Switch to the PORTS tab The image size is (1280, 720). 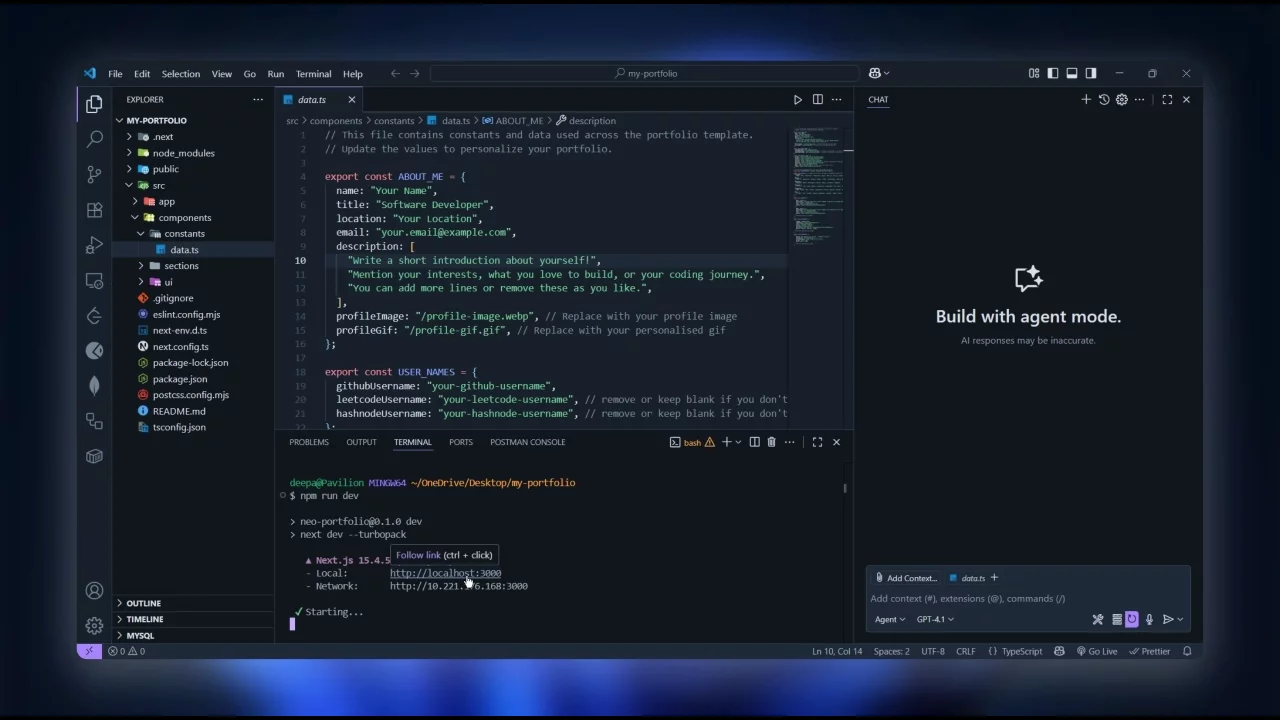click(x=461, y=442)
